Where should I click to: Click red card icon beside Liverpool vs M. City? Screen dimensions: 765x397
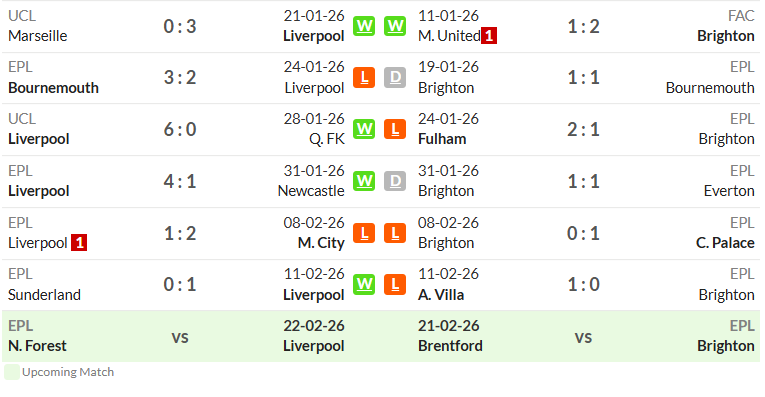[79, 243]
